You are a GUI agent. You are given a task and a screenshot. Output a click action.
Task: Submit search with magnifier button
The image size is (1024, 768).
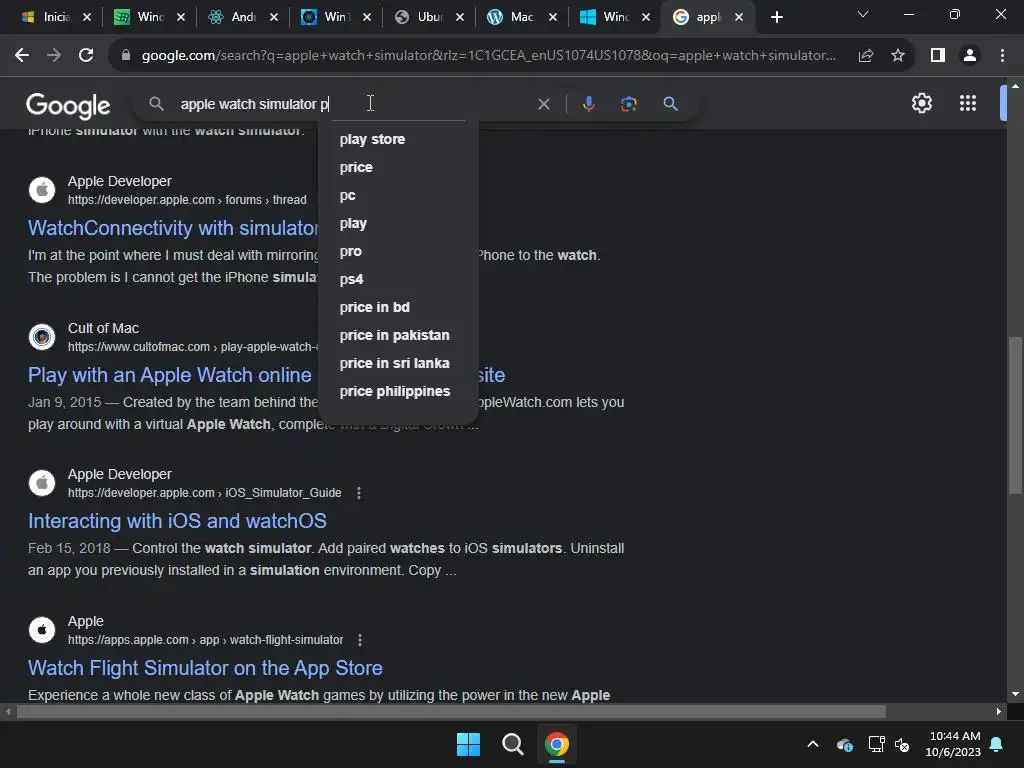(670, 104)
